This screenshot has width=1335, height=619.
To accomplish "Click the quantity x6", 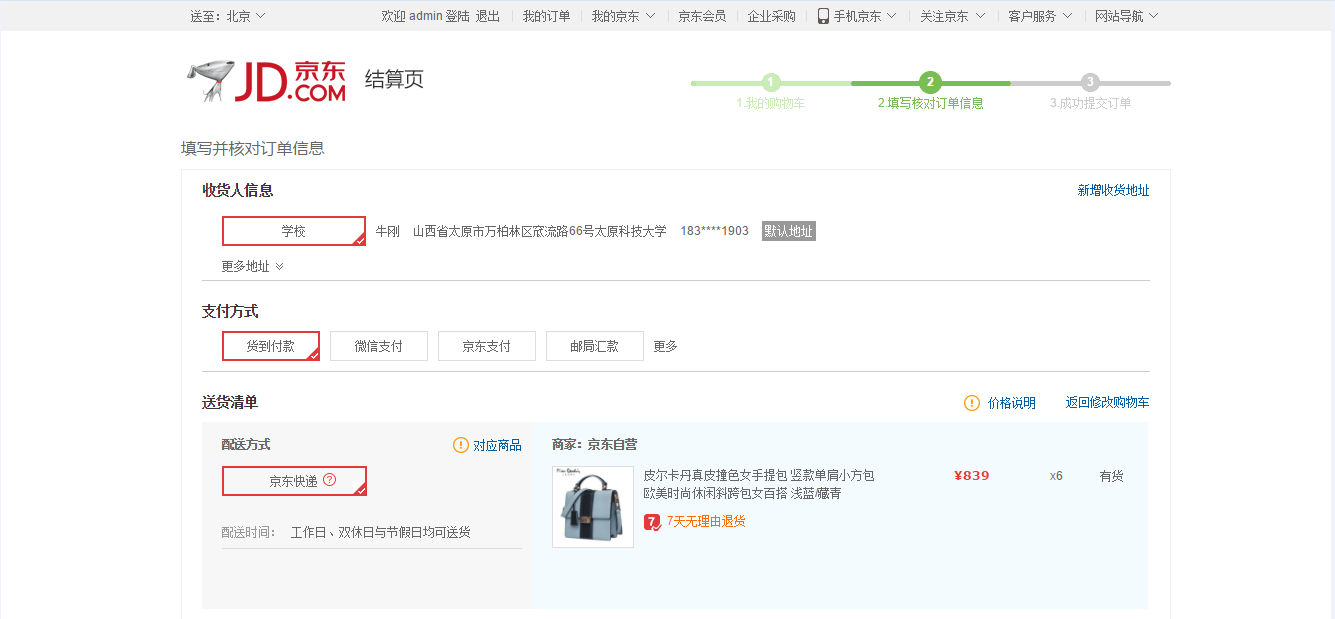I will click(1056, 476).
